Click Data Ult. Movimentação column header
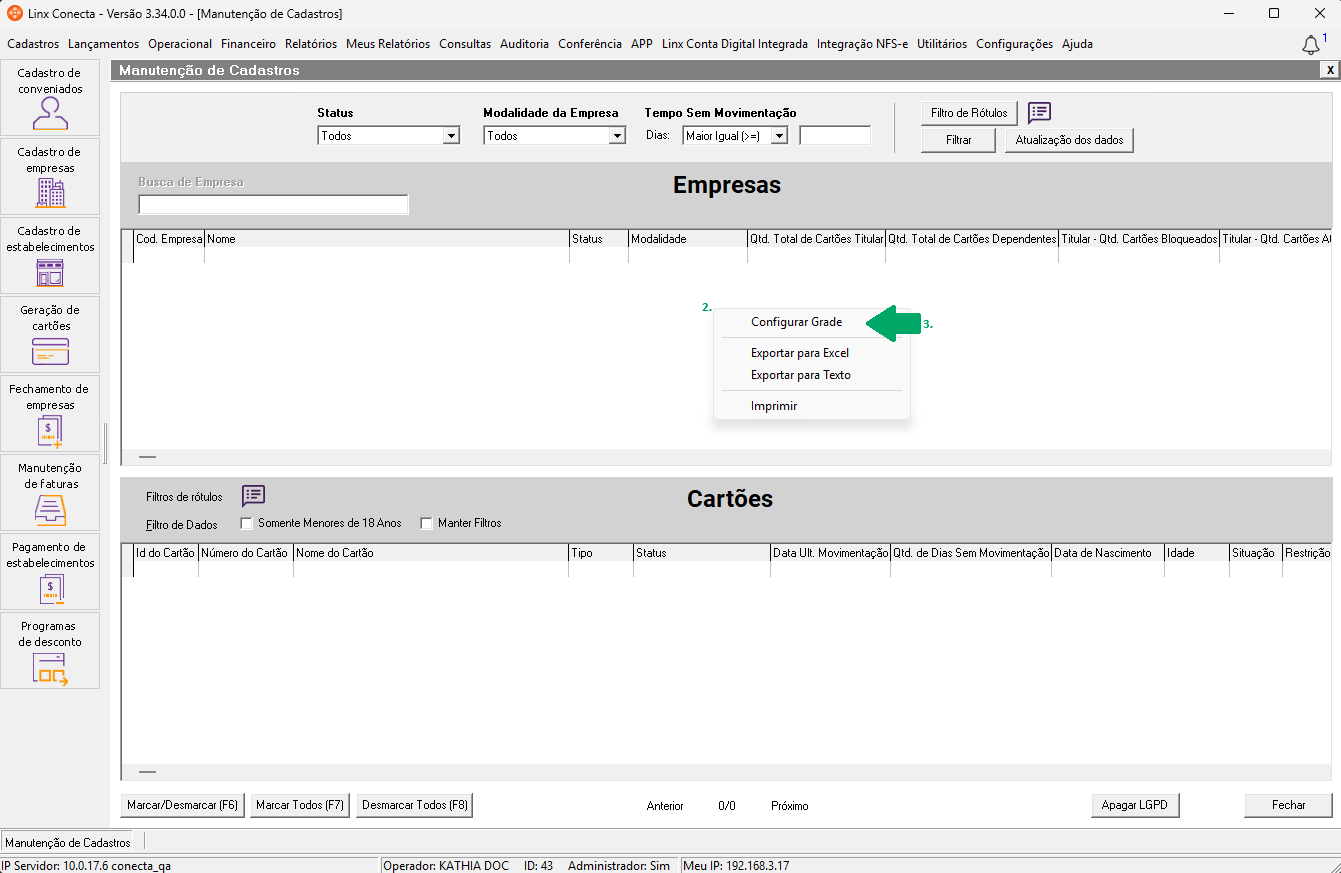The image size is (1341, 873). click(830, 553)
